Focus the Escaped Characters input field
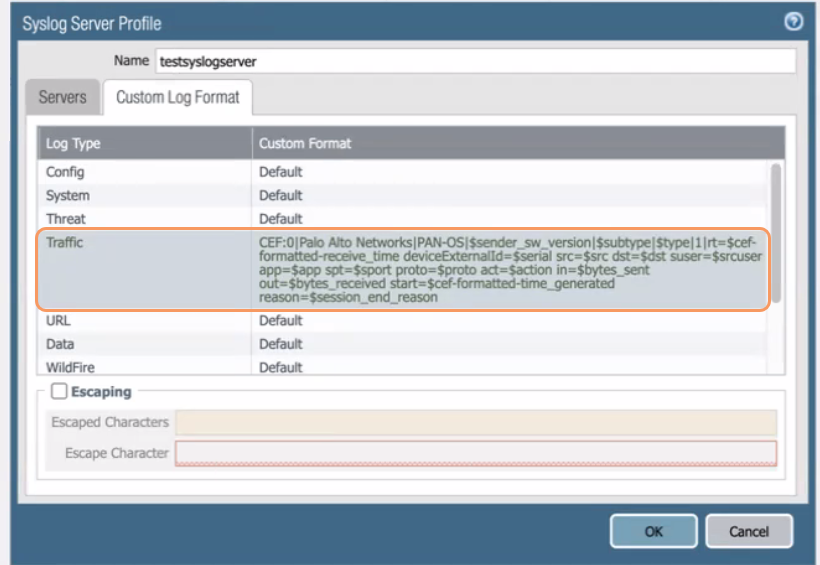Screen dimensions: 820x565 [x=476, y=422]
